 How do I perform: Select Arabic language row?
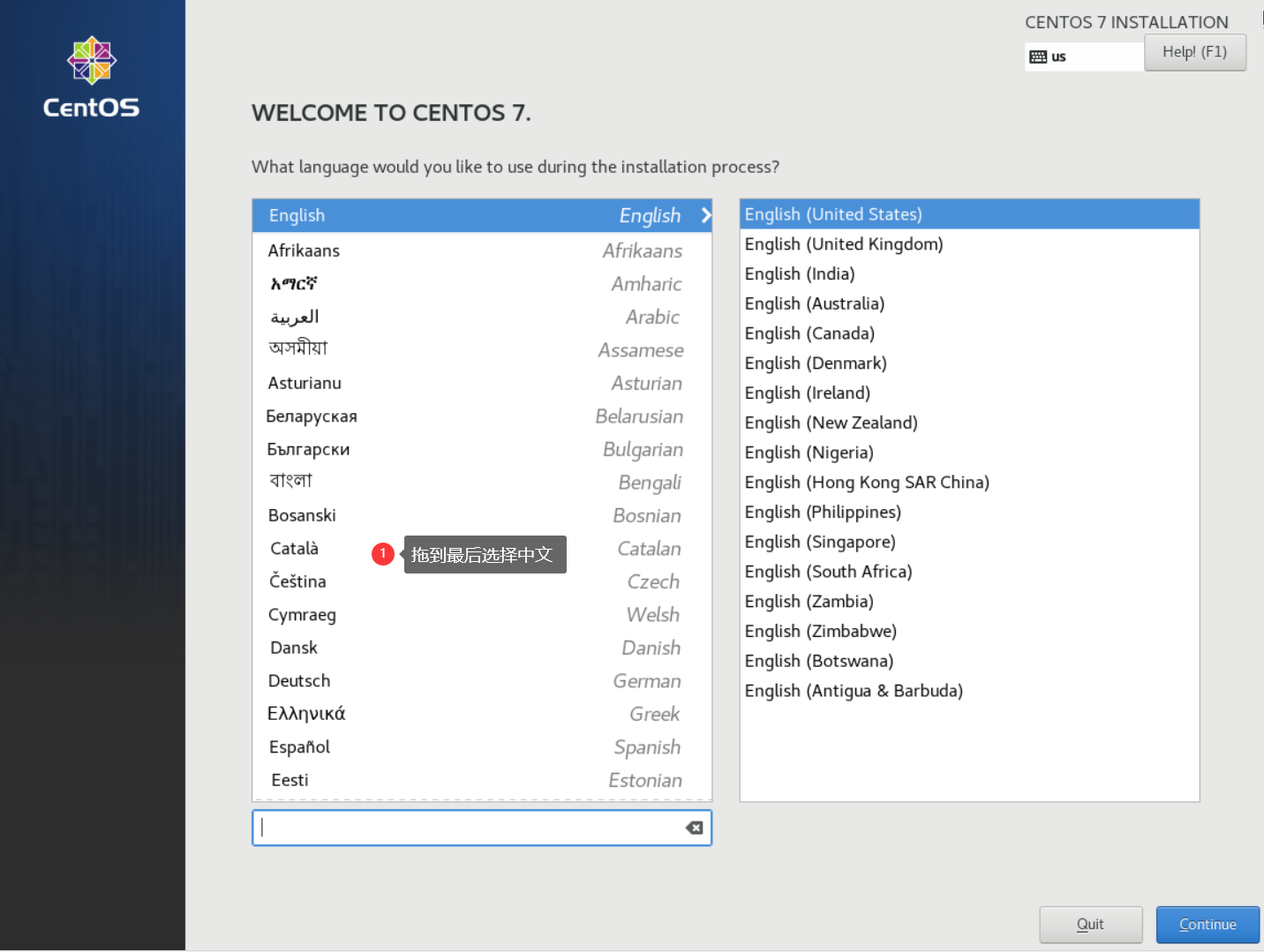tap(482, 317)
